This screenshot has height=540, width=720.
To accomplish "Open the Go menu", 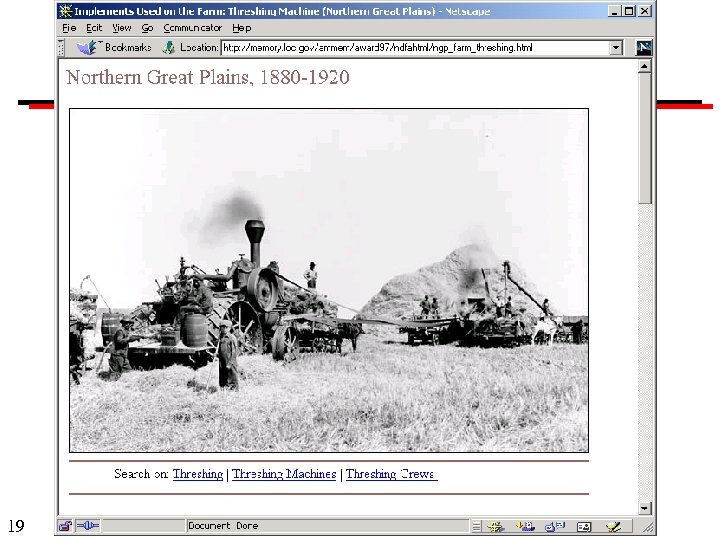I will (x=147, y=28).
